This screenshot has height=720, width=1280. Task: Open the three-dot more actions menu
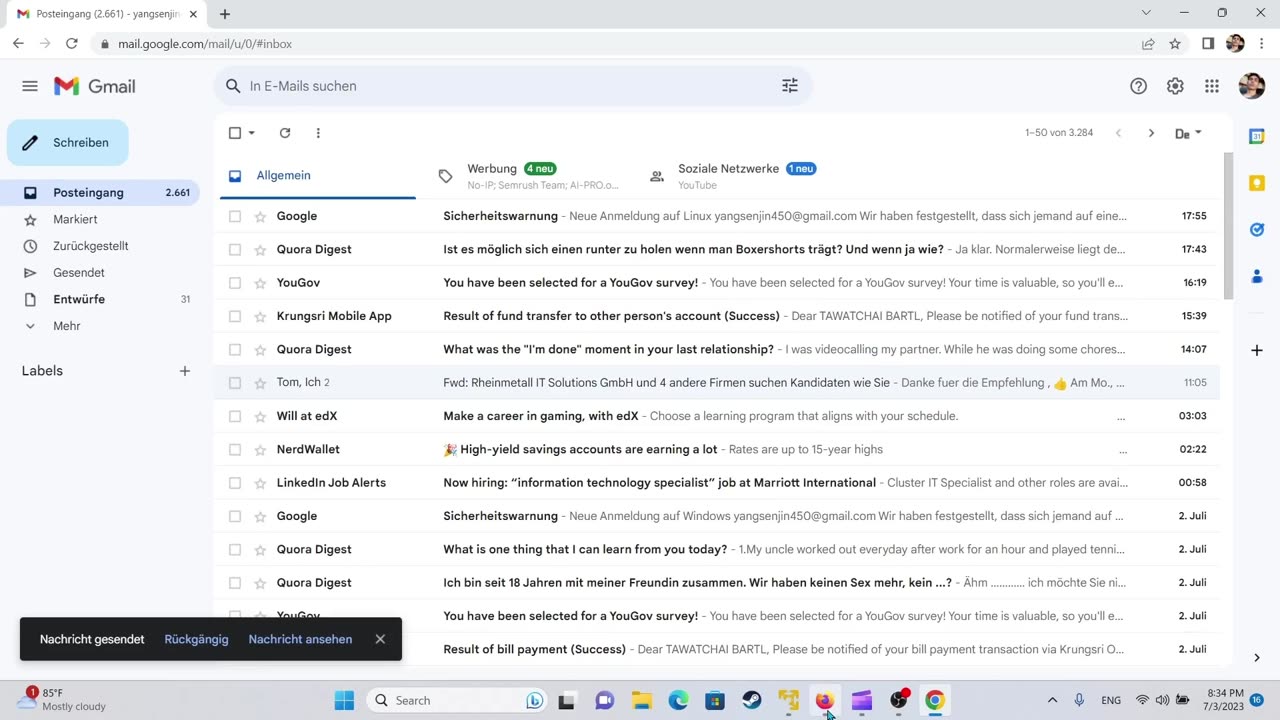tap(318, 133)
